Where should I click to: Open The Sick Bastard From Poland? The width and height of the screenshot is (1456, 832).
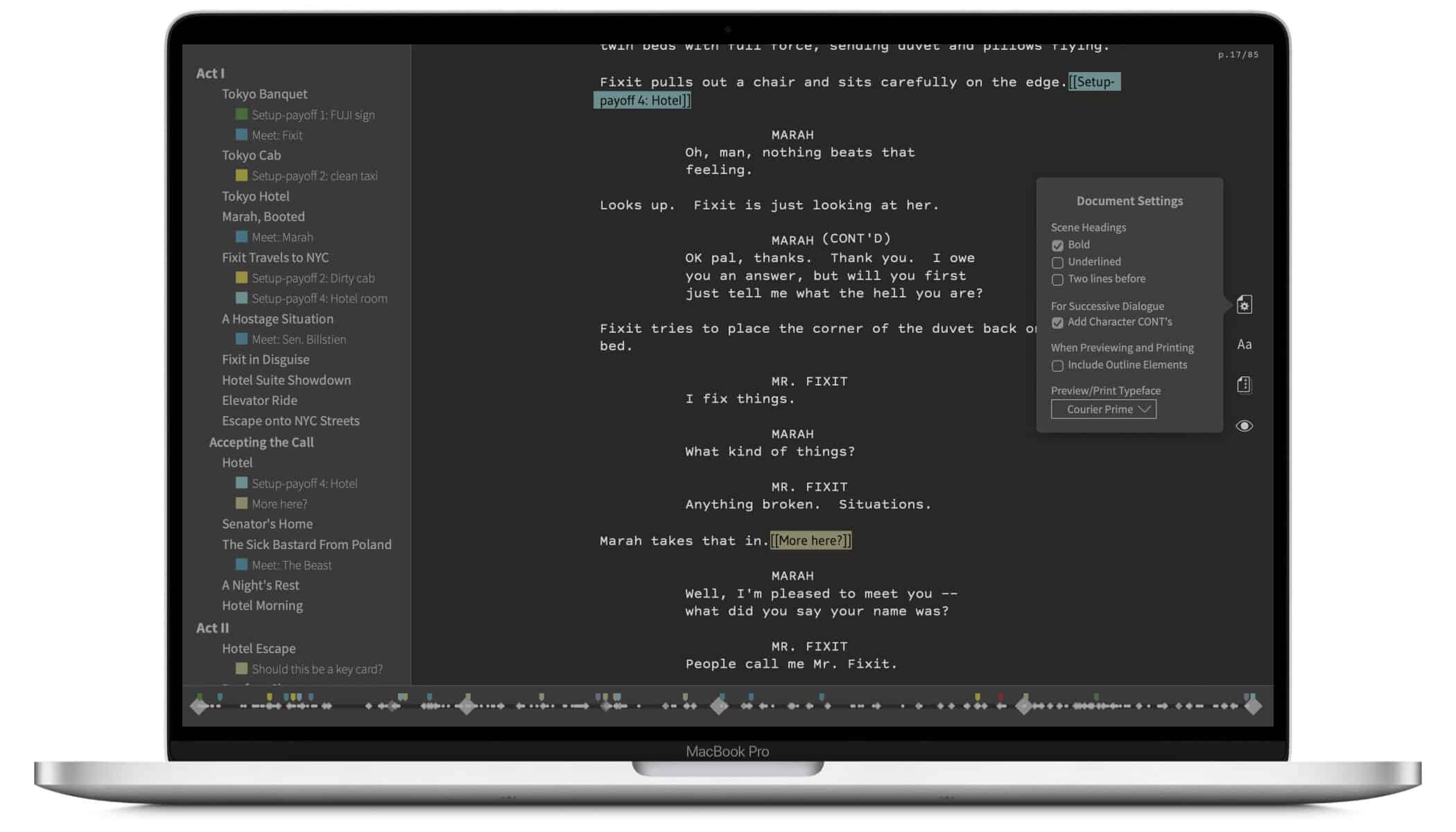click(x=306, y=544)
